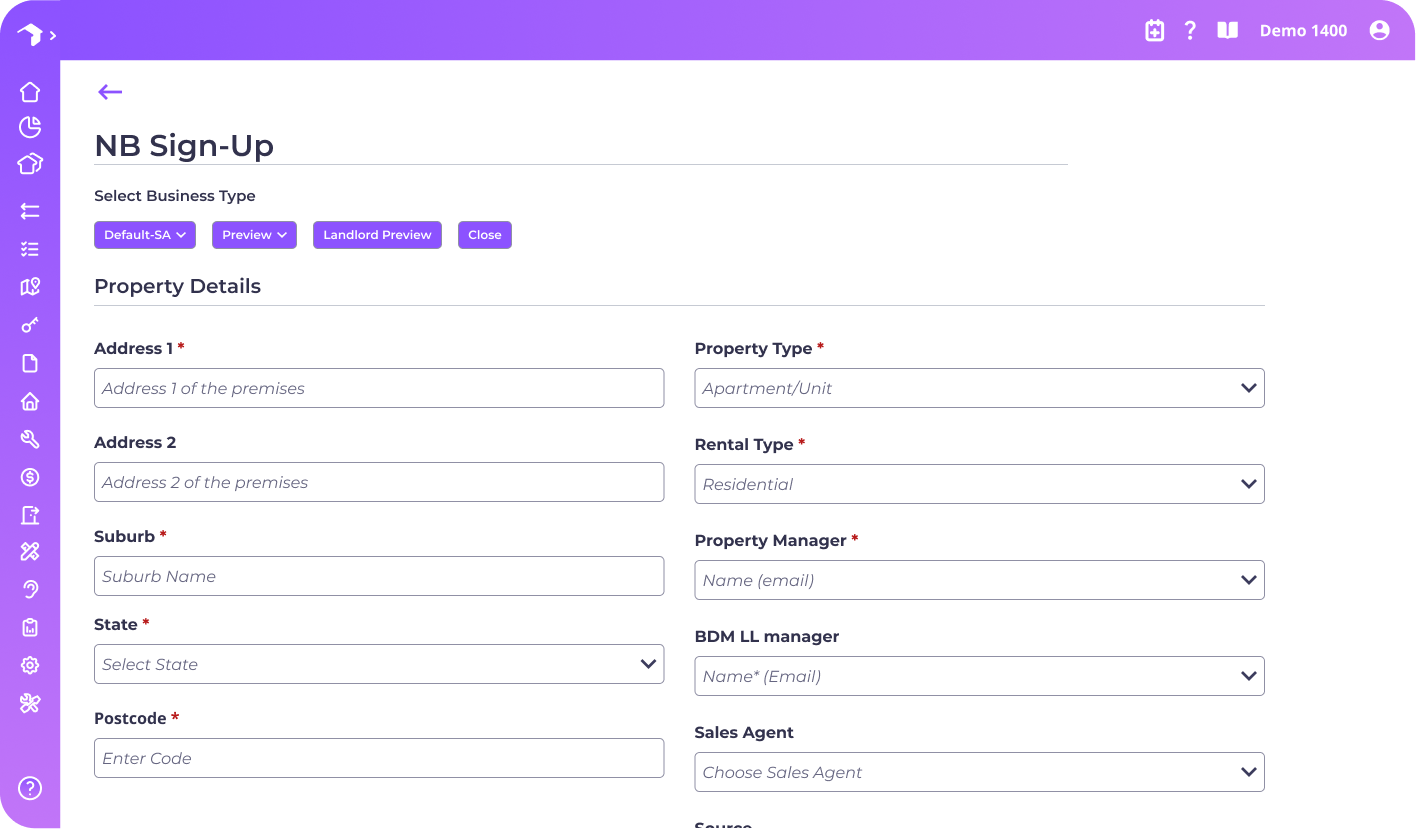Click the pie chart icon in sidebar
The width and height of the screenshot is (1416, 829).
pyautogui.click(x=30, y=127)
